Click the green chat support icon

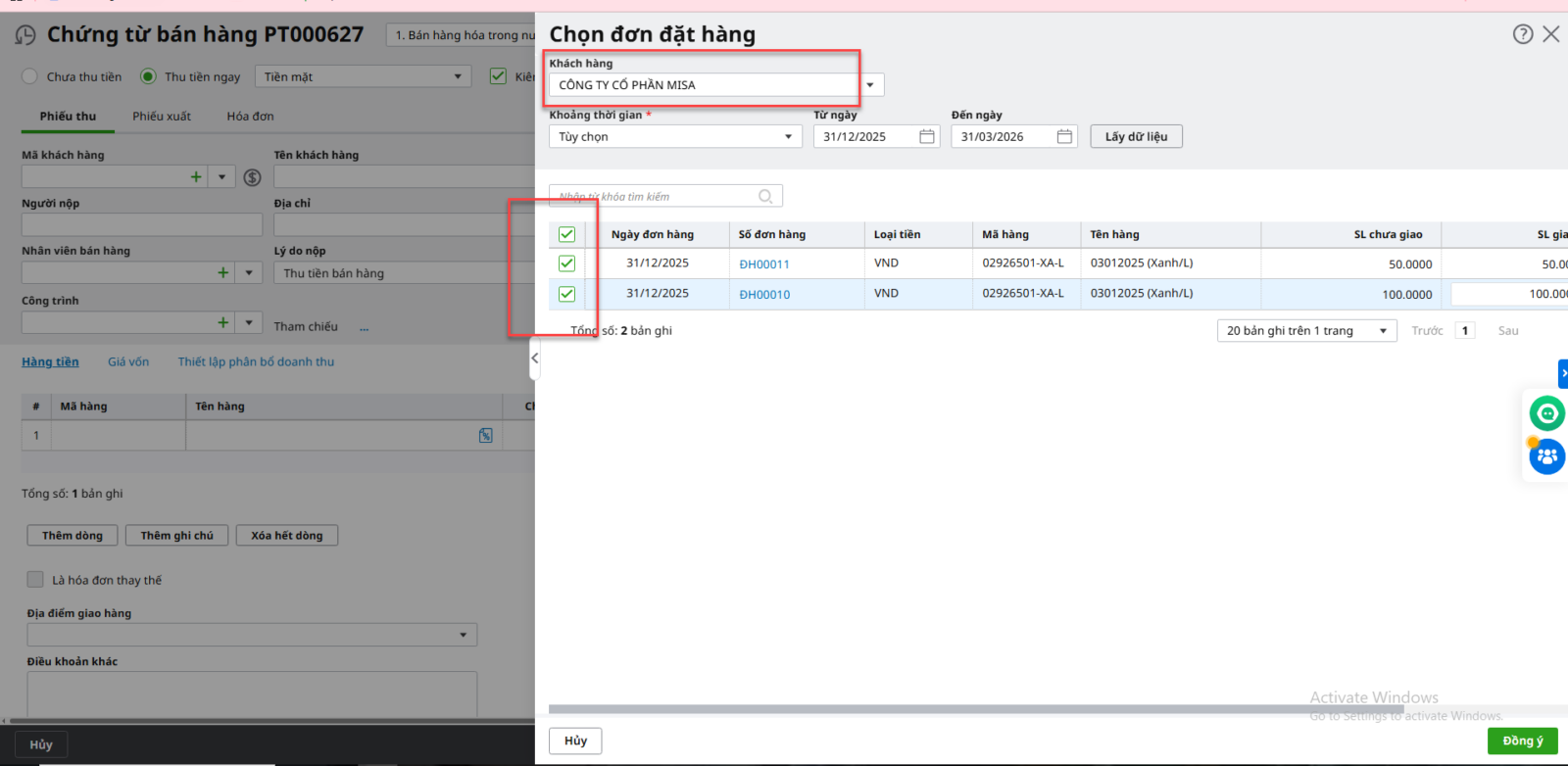click(1546, 413)
